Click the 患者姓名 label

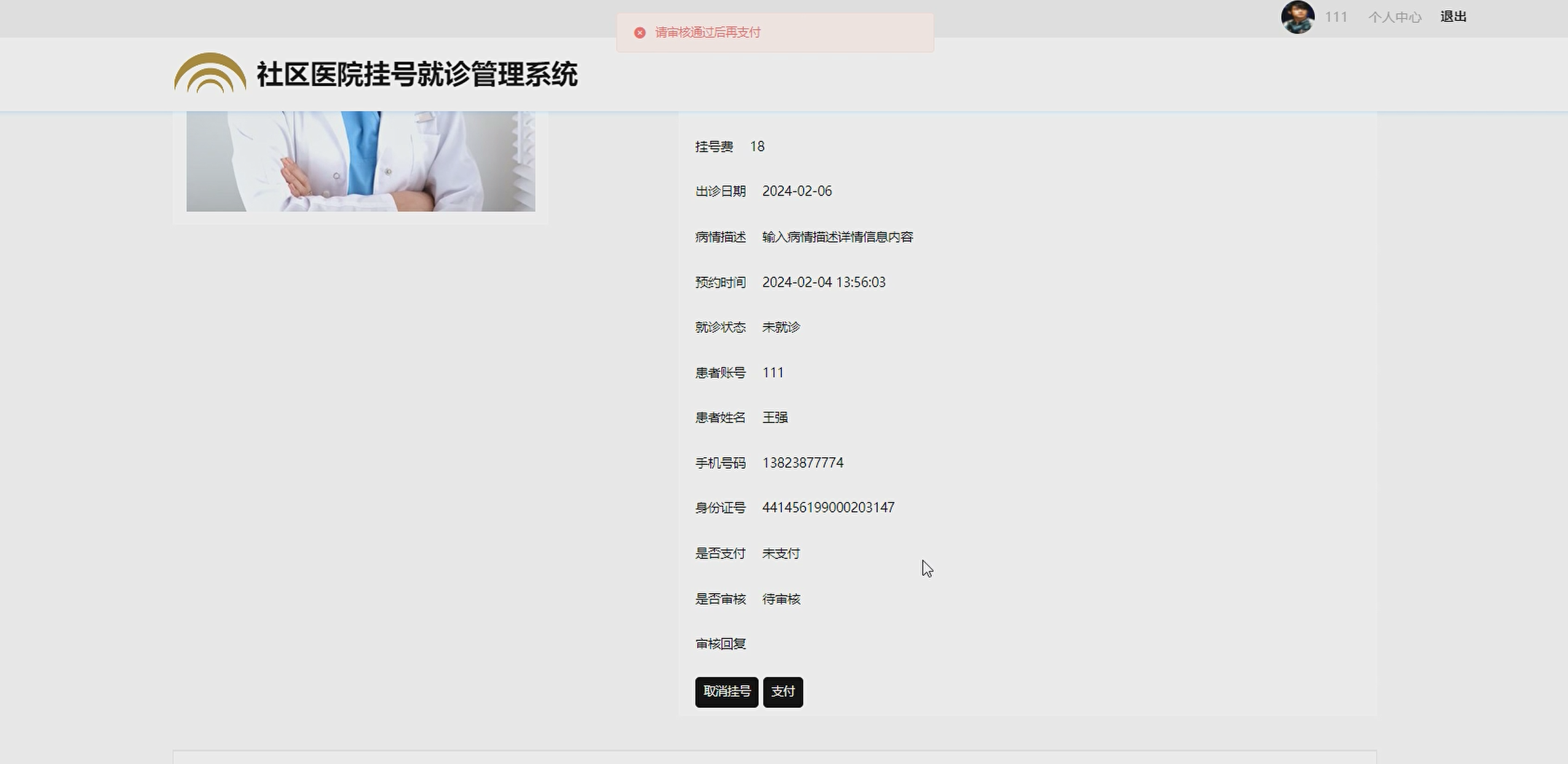point(721,418)
